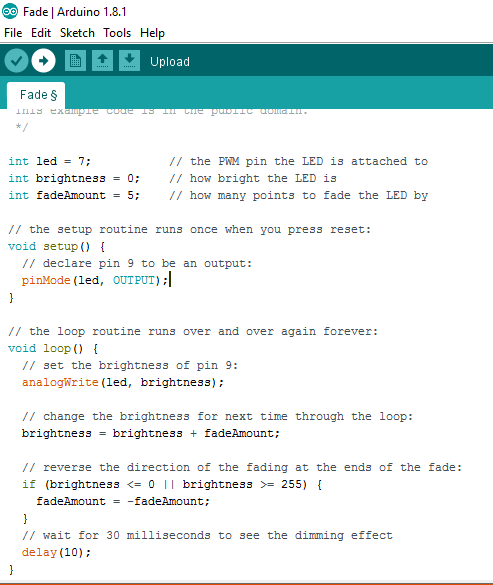The height and width of the screenshot is (585, 493).
Task: Click comment 'the loop routine runs over and over'
Action: (x=193, y=331)
